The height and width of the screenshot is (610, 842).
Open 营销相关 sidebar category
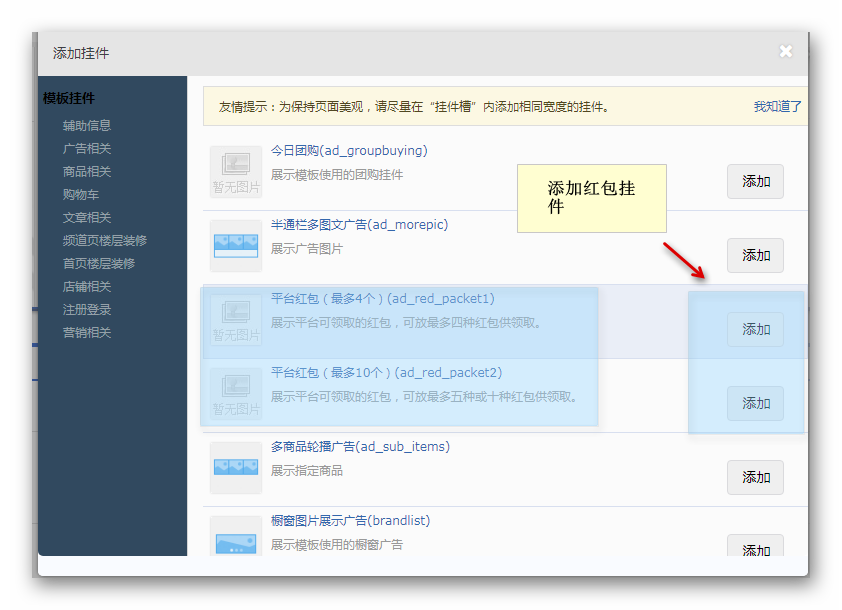[x=86, y=333]
